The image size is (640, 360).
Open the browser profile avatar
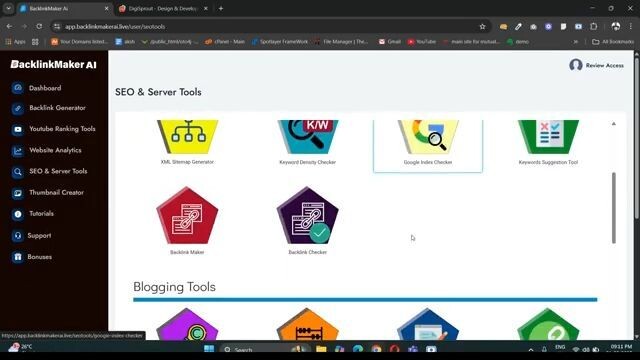pyautogui.click(x=616, y=27)
